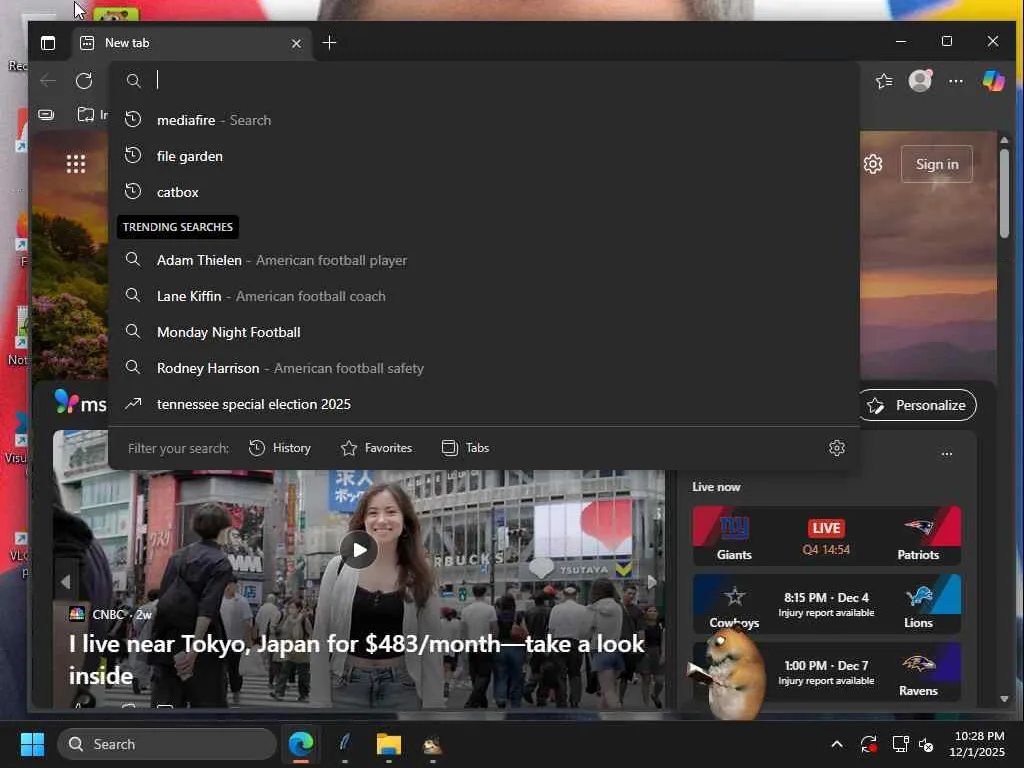1024x768 pixels.
Task: Go to next news story arrow
Action: [x=652, y=581]
